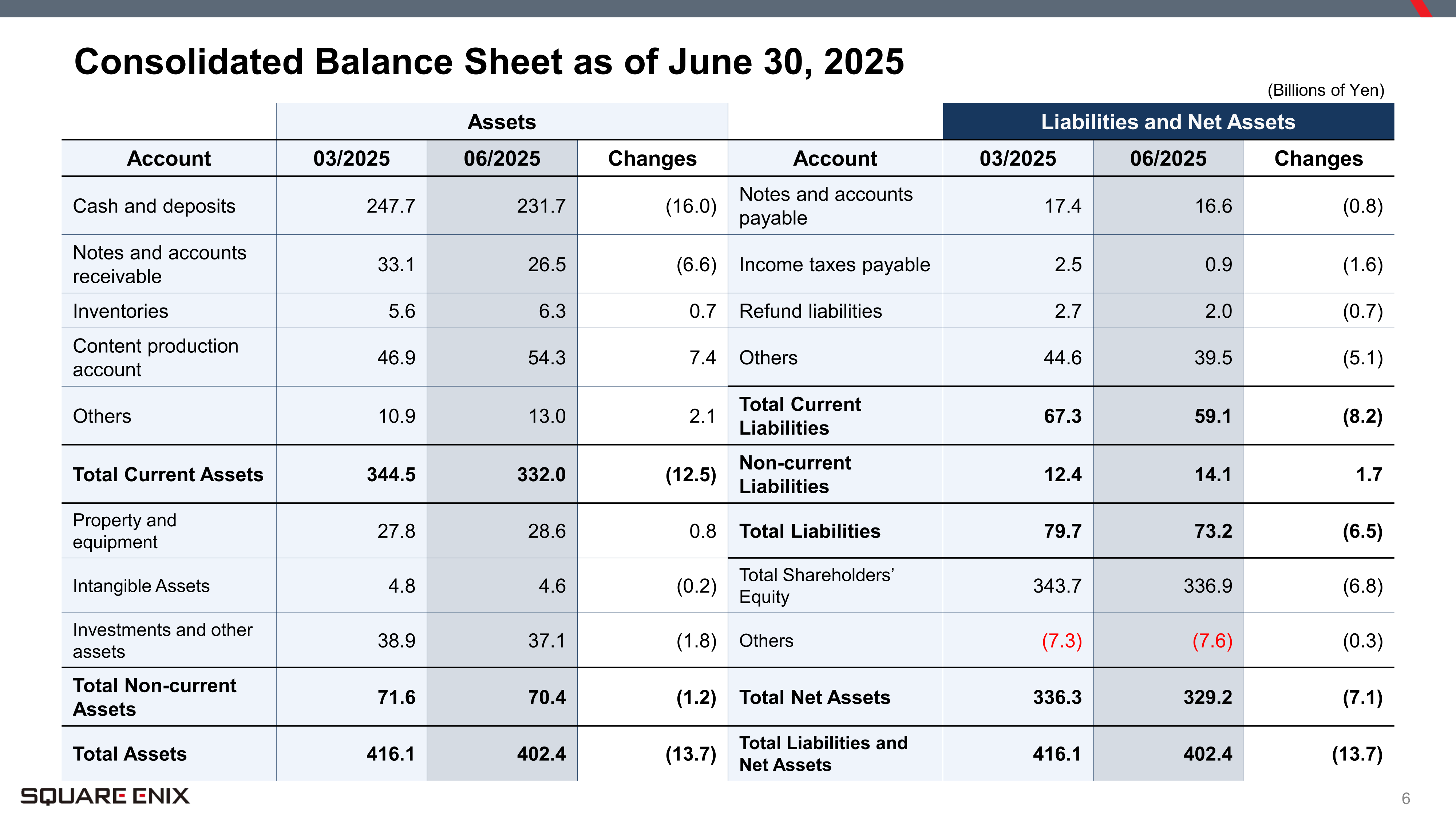
Task: Click Total Current Assets change (12.5)
Action: click(x=691, y=474)
